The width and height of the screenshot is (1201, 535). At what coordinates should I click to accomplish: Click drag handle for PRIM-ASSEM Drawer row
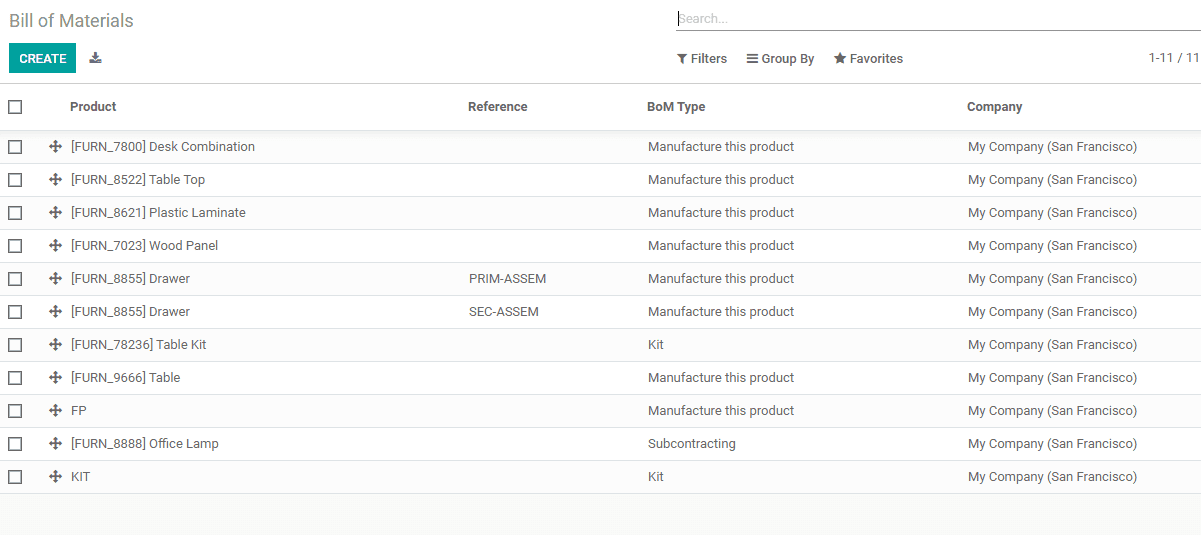55,279
